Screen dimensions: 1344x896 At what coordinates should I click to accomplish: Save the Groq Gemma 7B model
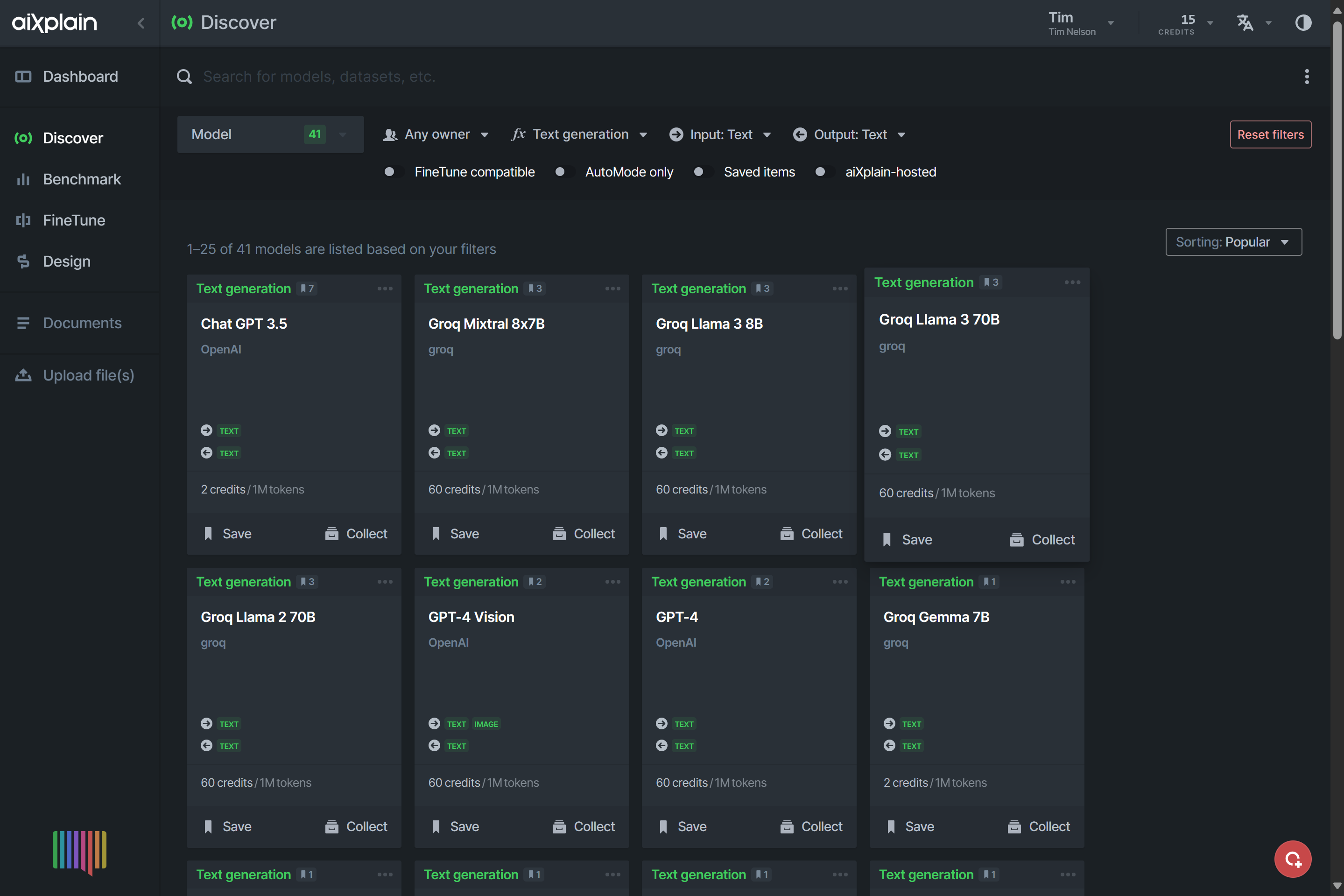910,827
